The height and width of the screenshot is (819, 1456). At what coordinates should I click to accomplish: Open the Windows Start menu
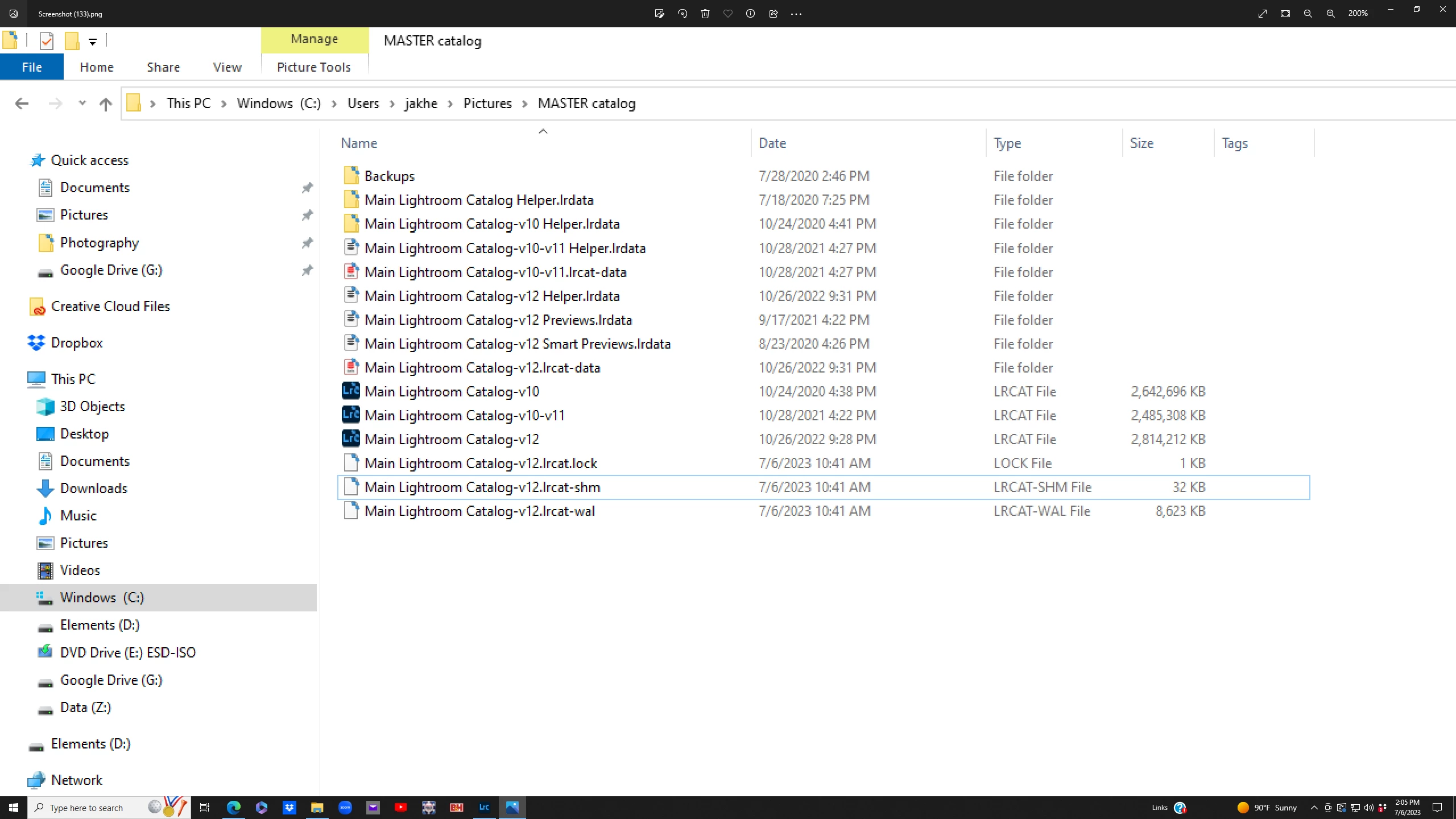(14, 808)
